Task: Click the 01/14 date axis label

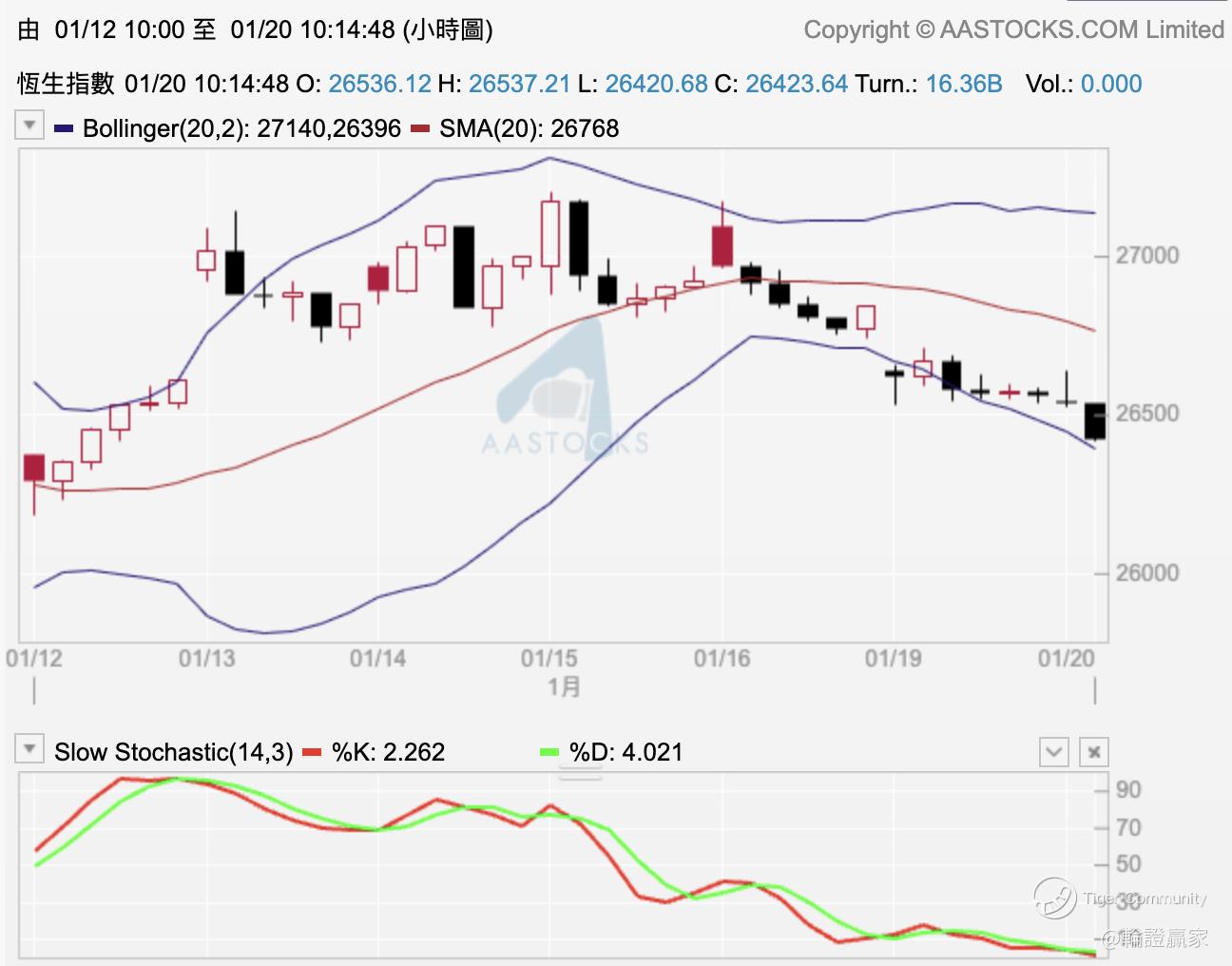Action: pos(377,658)
